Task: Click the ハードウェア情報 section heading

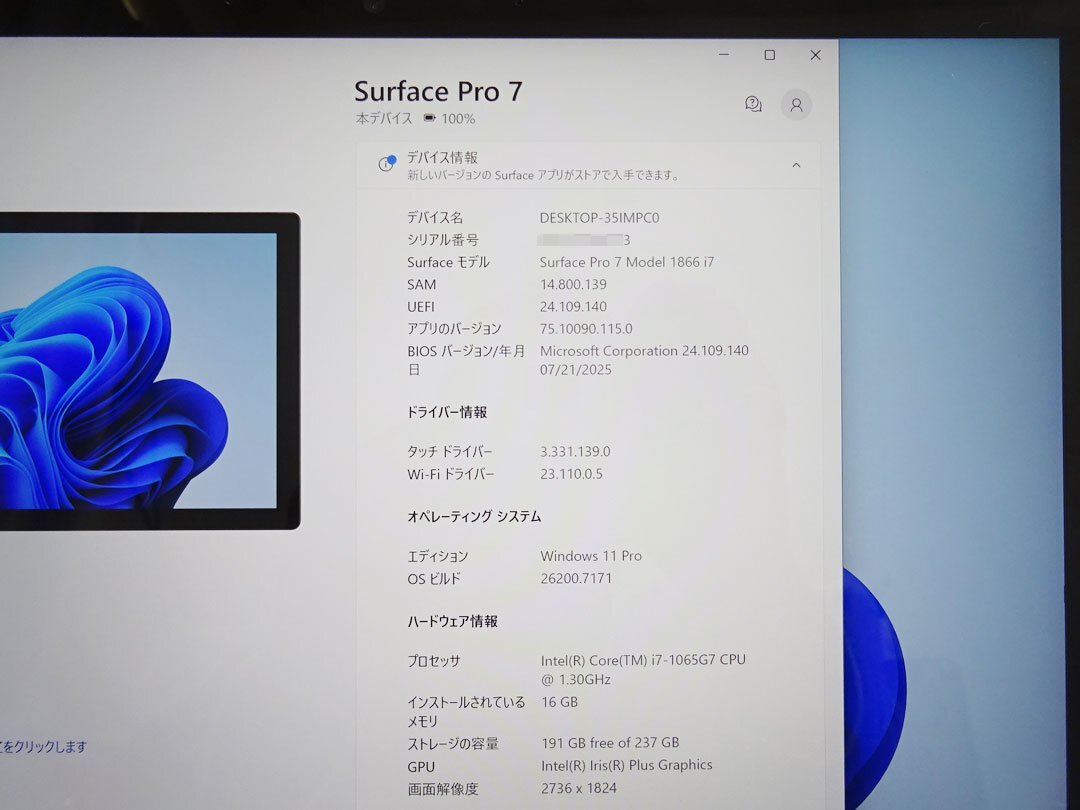Action: [453, 621]
